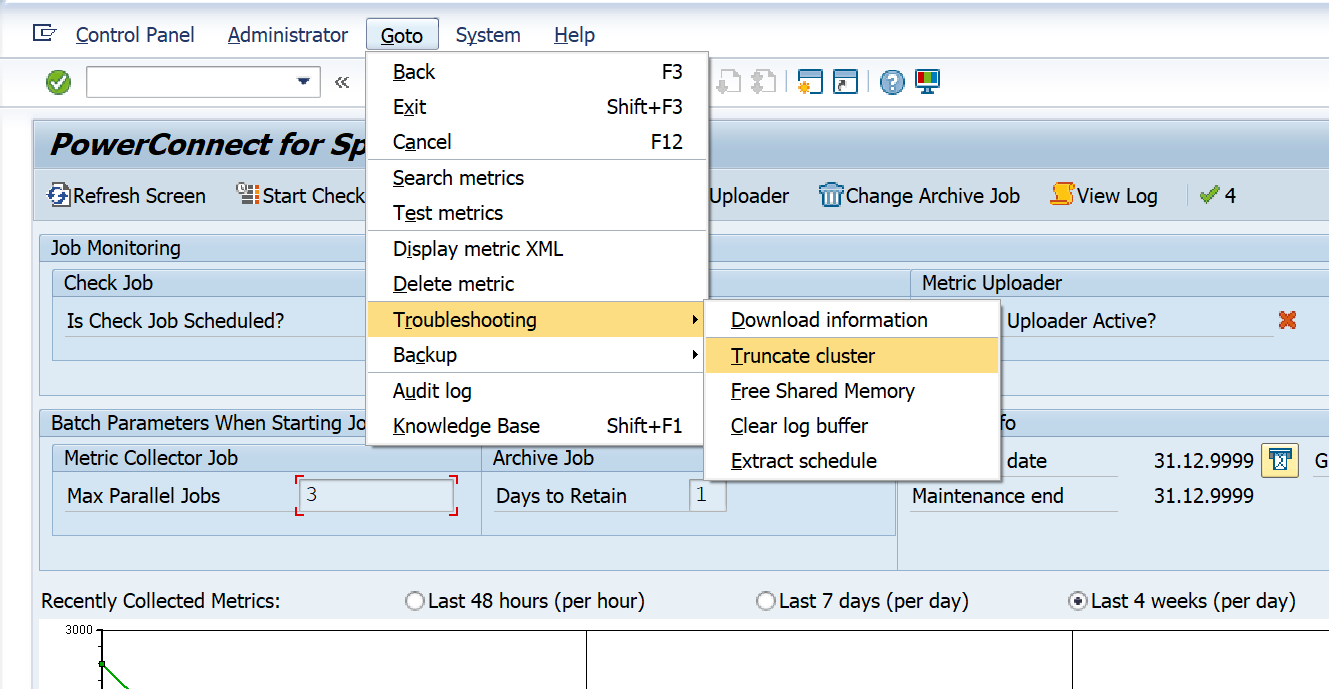Collapse the command field with double-chevron
The image size is (1329, 689).
pyautogui.click(x=342, y=82)
